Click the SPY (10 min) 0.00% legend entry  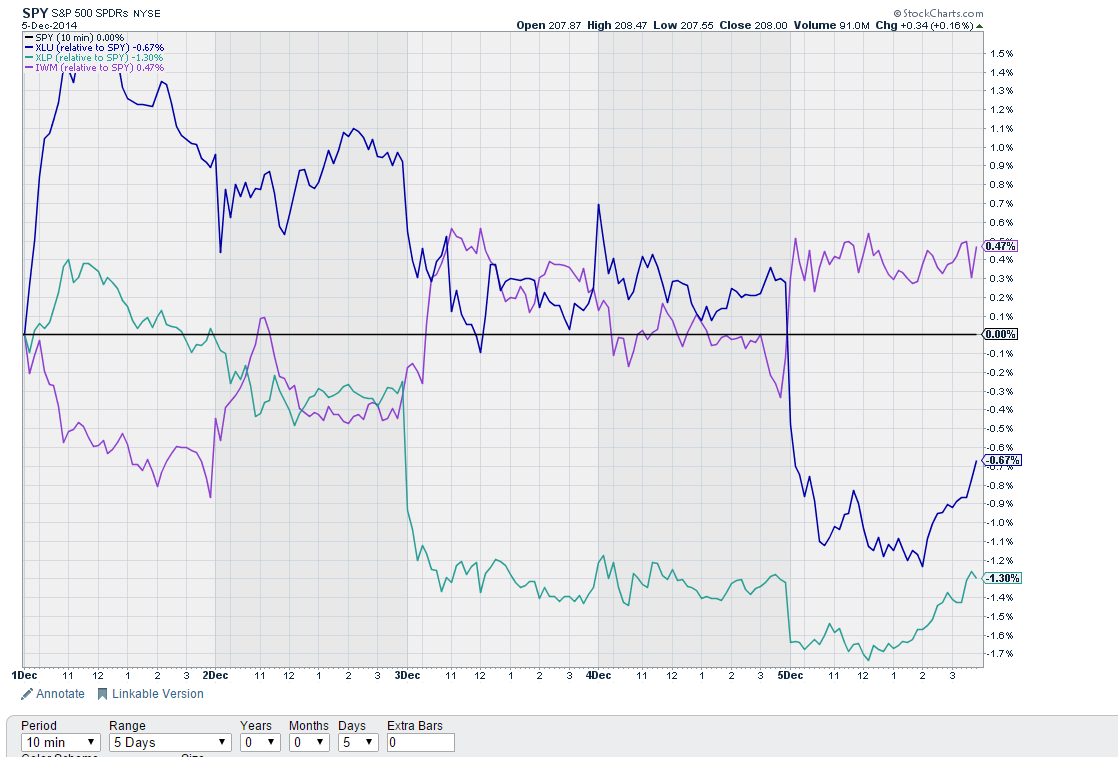74,38
